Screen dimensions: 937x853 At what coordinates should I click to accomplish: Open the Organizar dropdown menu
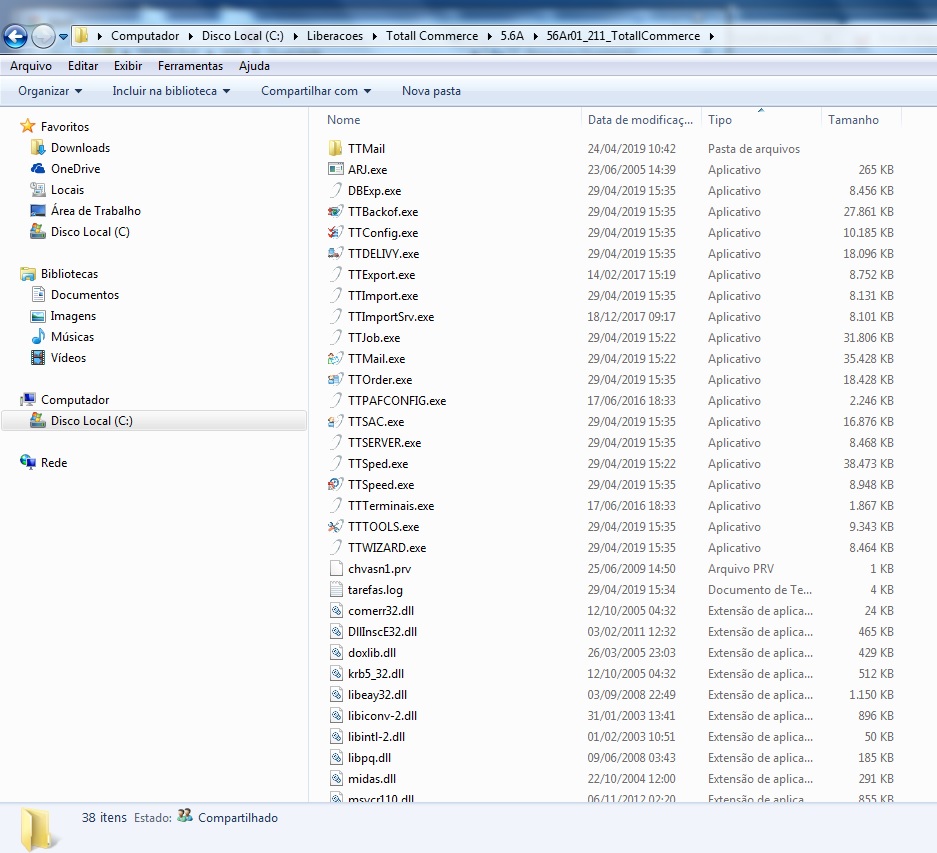click(x=50, y=91)
